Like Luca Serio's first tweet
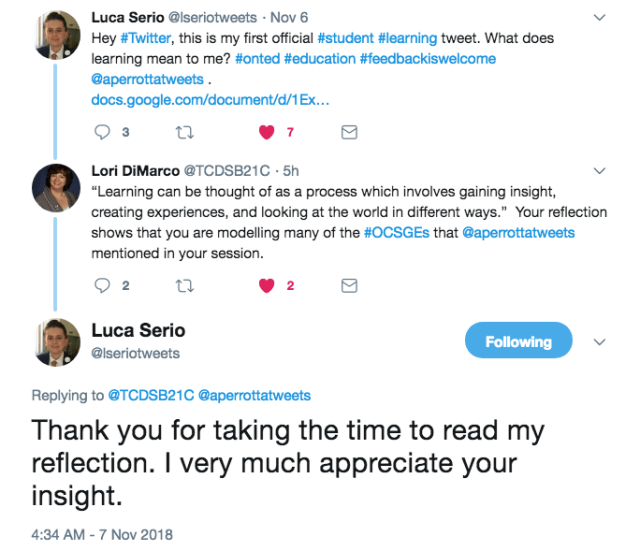The height and width of the screenshot is (551, 640). click(267, 131)
